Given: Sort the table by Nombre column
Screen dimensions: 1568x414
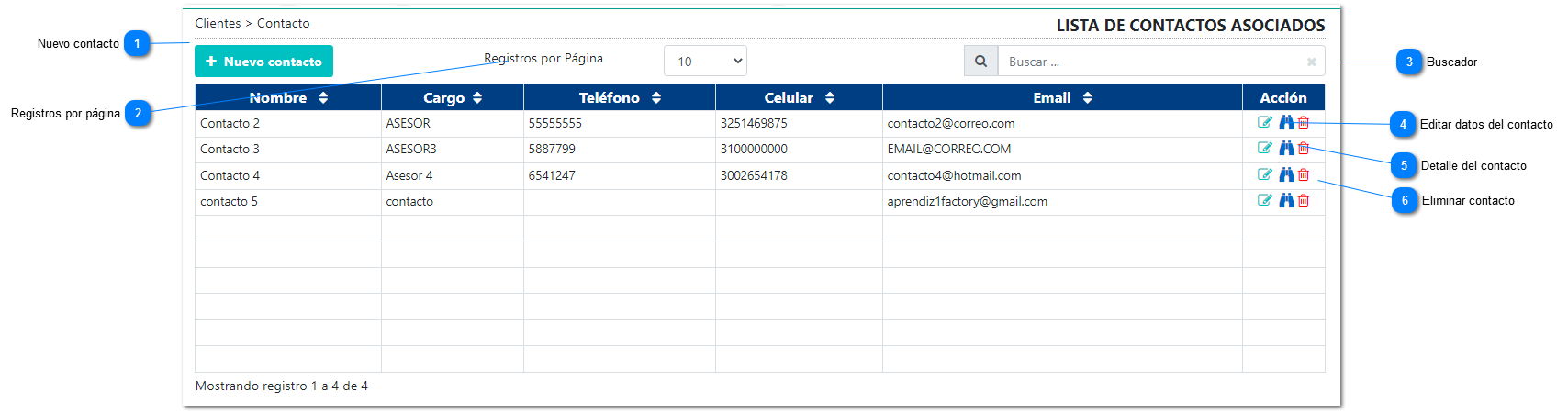Looking at the screenshot, I should (288, 97).
